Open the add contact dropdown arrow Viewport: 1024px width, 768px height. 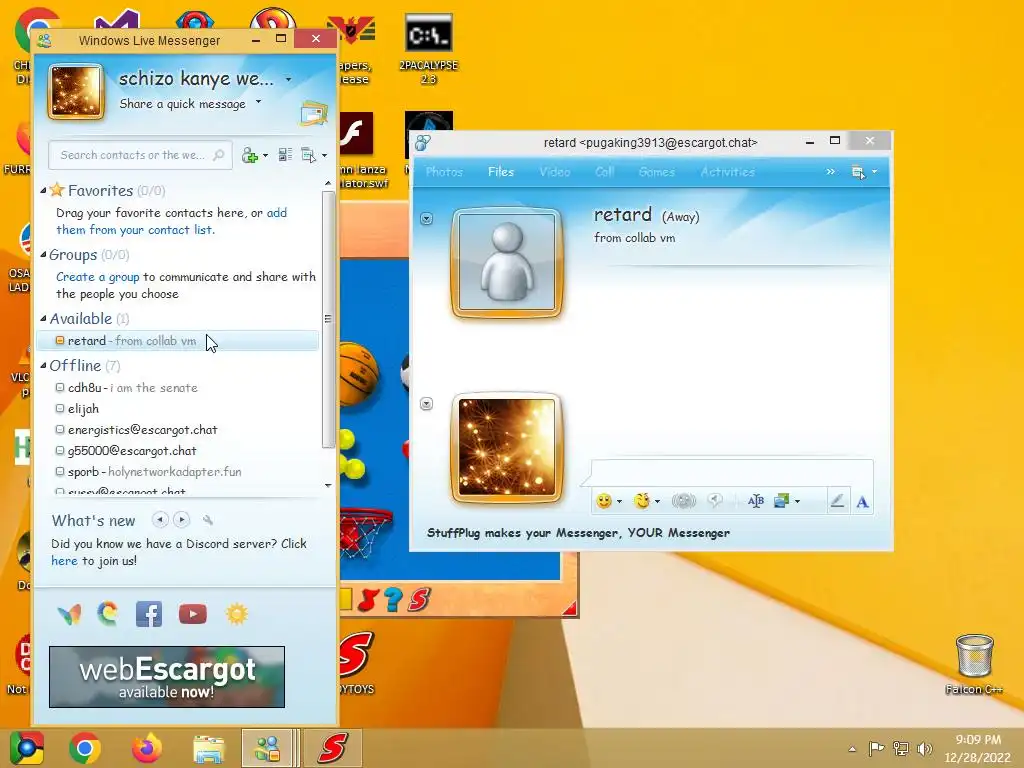(x=265, y=156)
